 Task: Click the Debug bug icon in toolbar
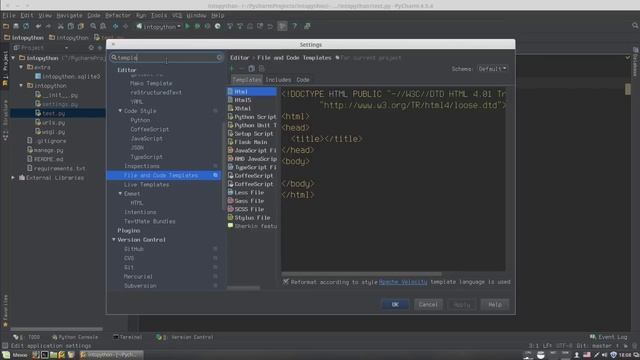click(197, 26)
